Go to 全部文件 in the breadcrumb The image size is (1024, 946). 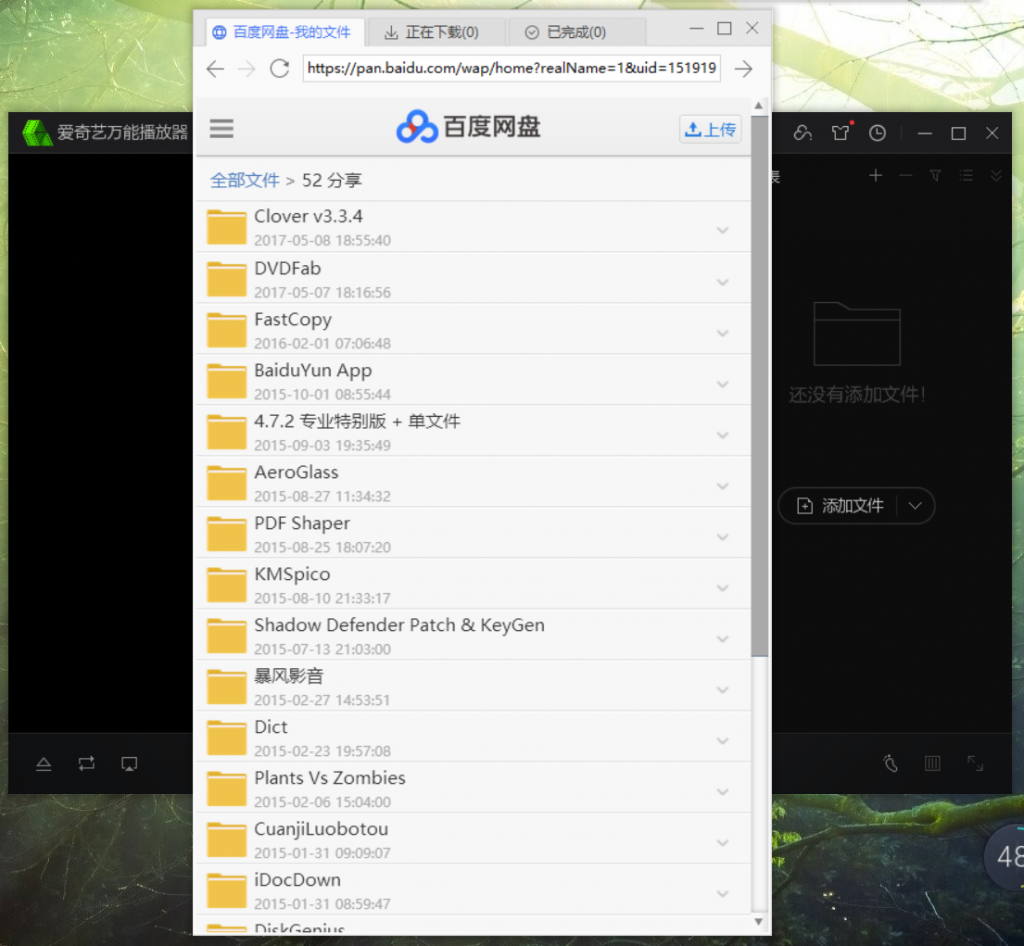[x=244, y=180]
